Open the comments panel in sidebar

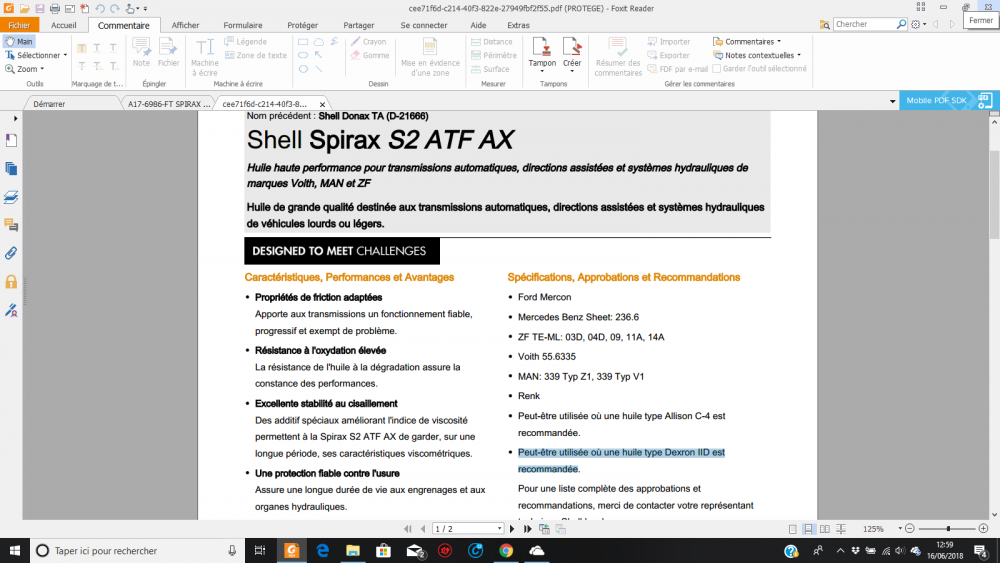[x=11, y=225]
